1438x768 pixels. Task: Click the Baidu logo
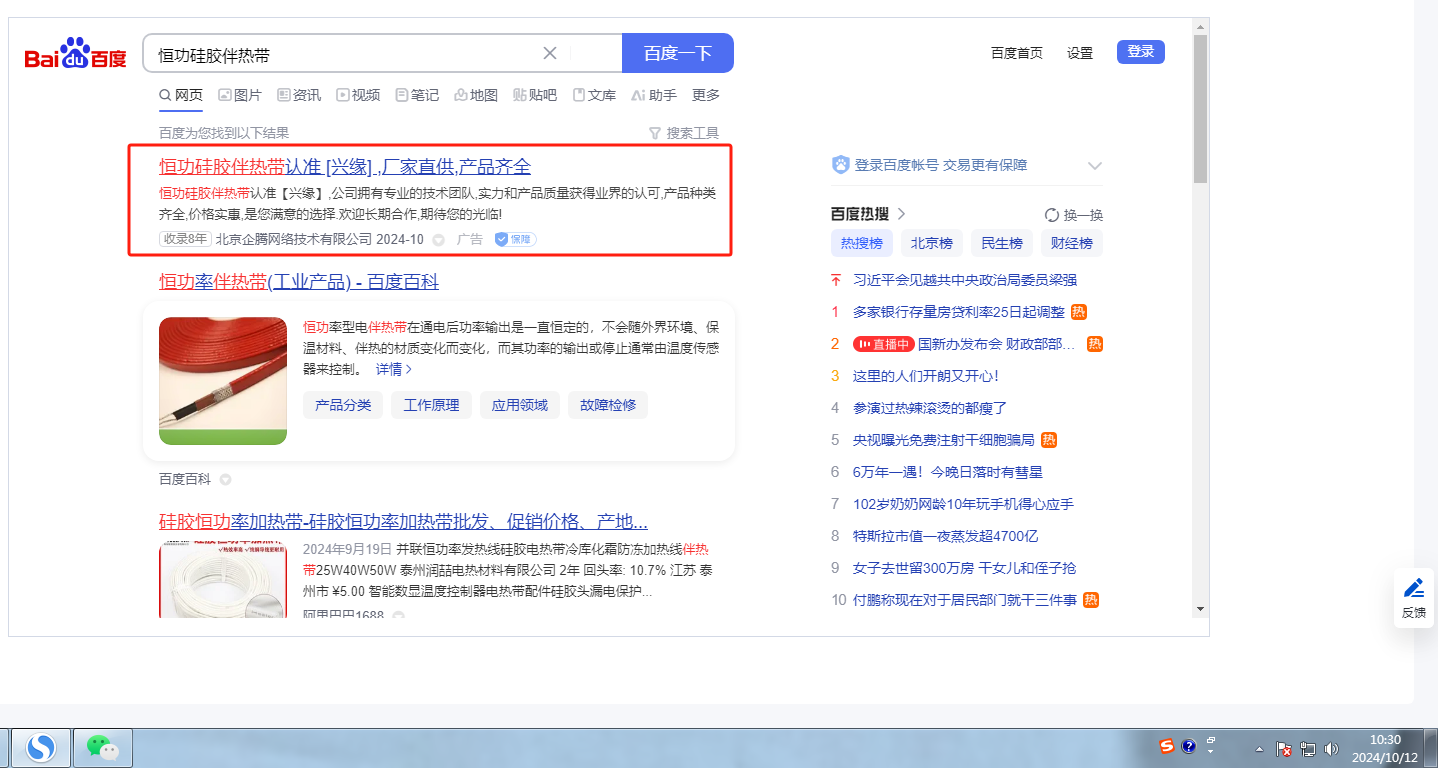pos(76,54)
